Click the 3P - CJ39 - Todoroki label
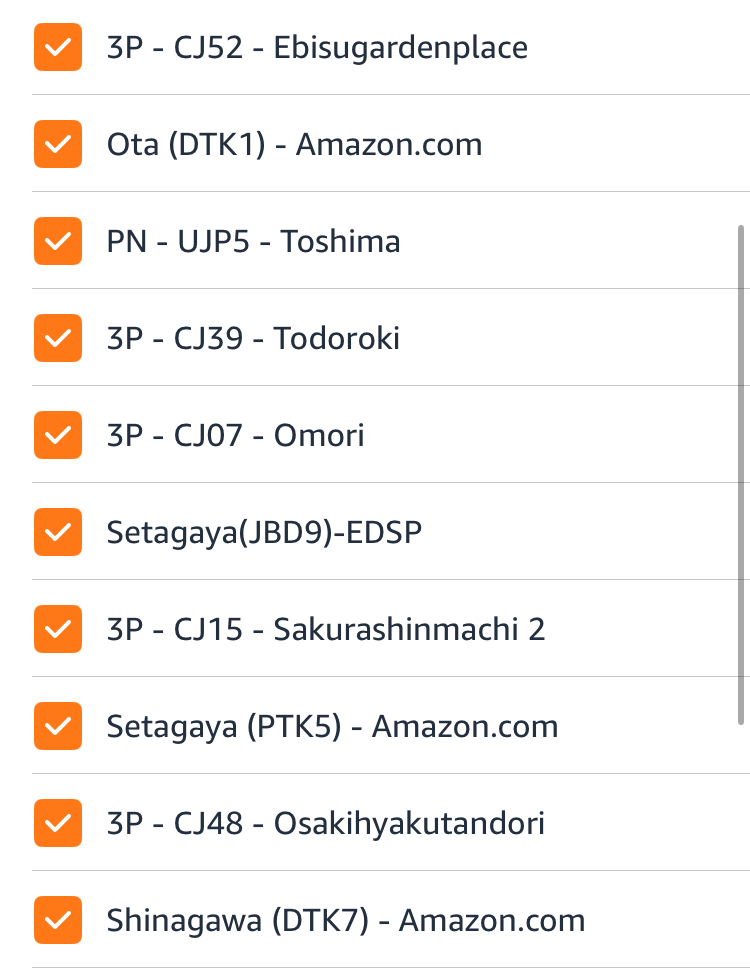The image size is (750, 972). tap(253, 338)
